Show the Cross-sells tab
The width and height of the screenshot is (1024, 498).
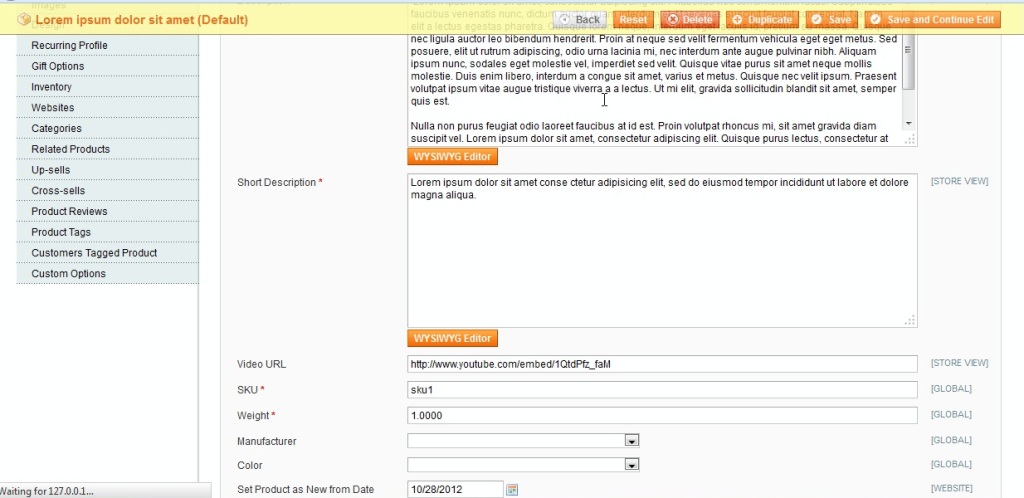(x=108, y=191)
